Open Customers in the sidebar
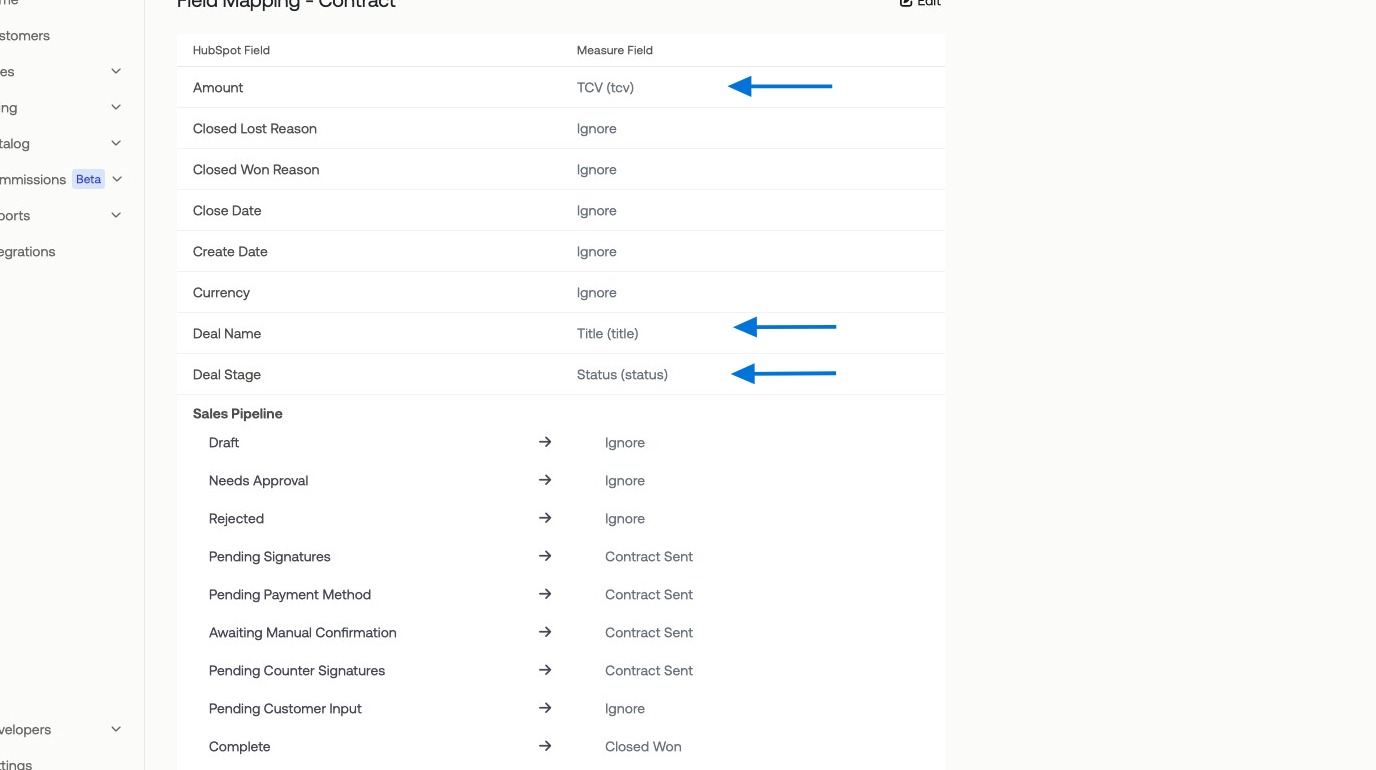 point(24,36)
